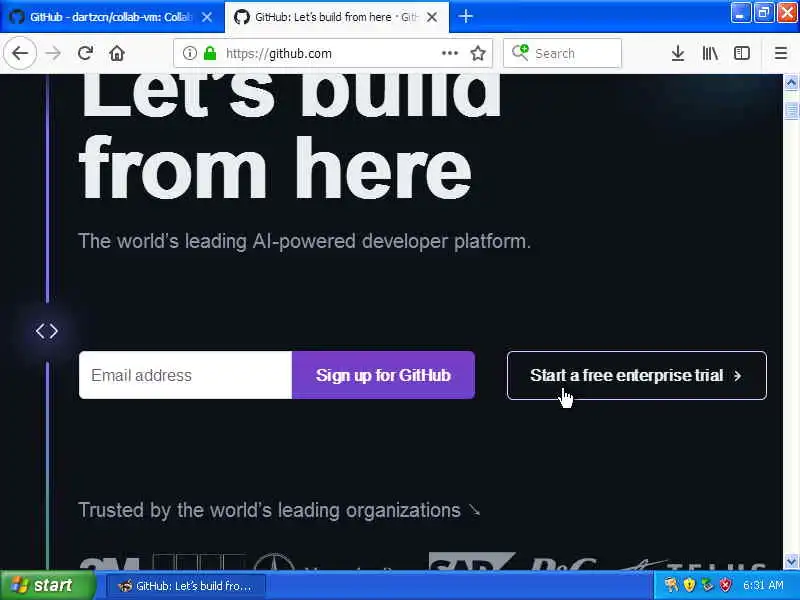Screen dimensions: 800x600
Task: Close the dartzcn/collab-vm tab
Action: pyautogui.click(x=207, y=17)
